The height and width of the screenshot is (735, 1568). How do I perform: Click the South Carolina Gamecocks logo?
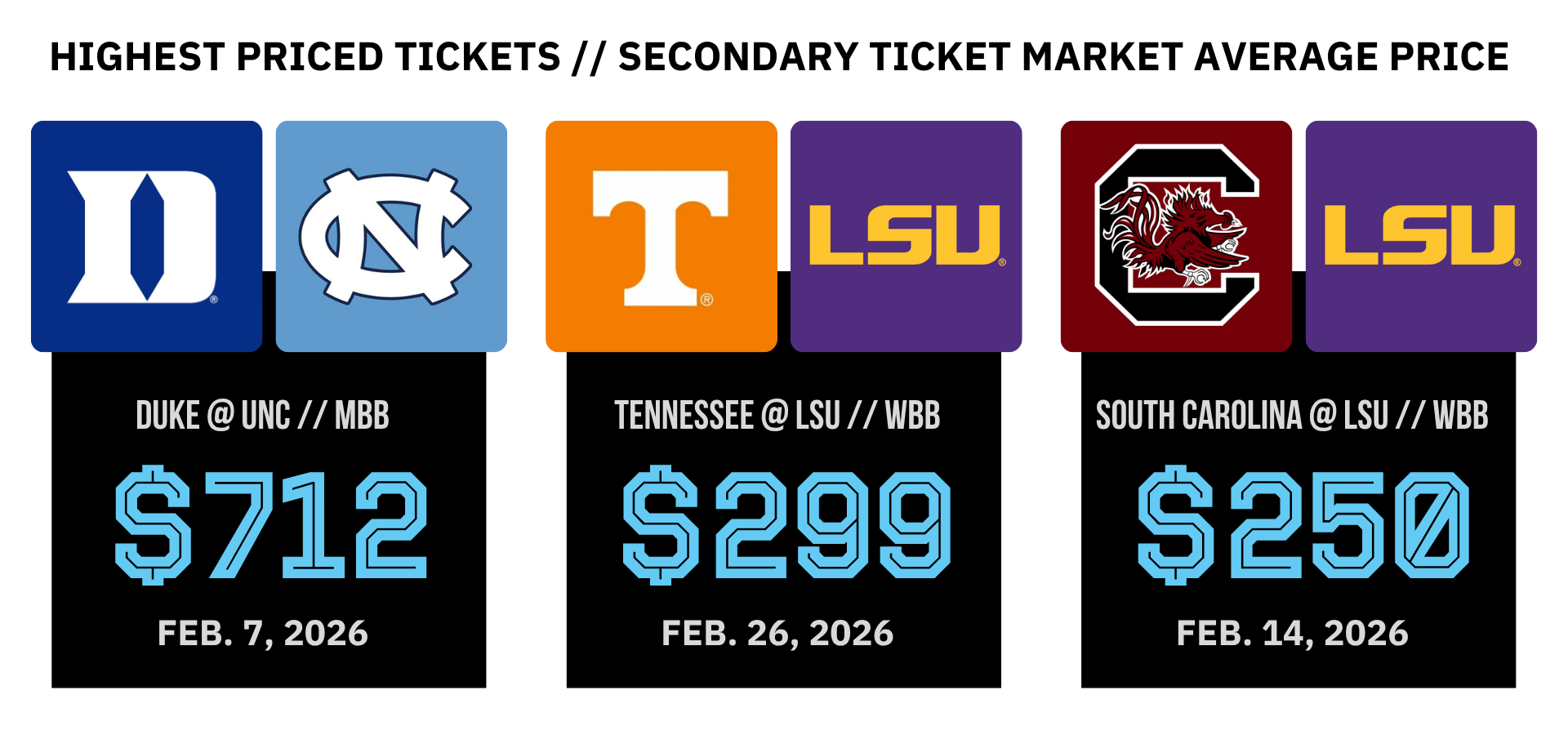1176,235
